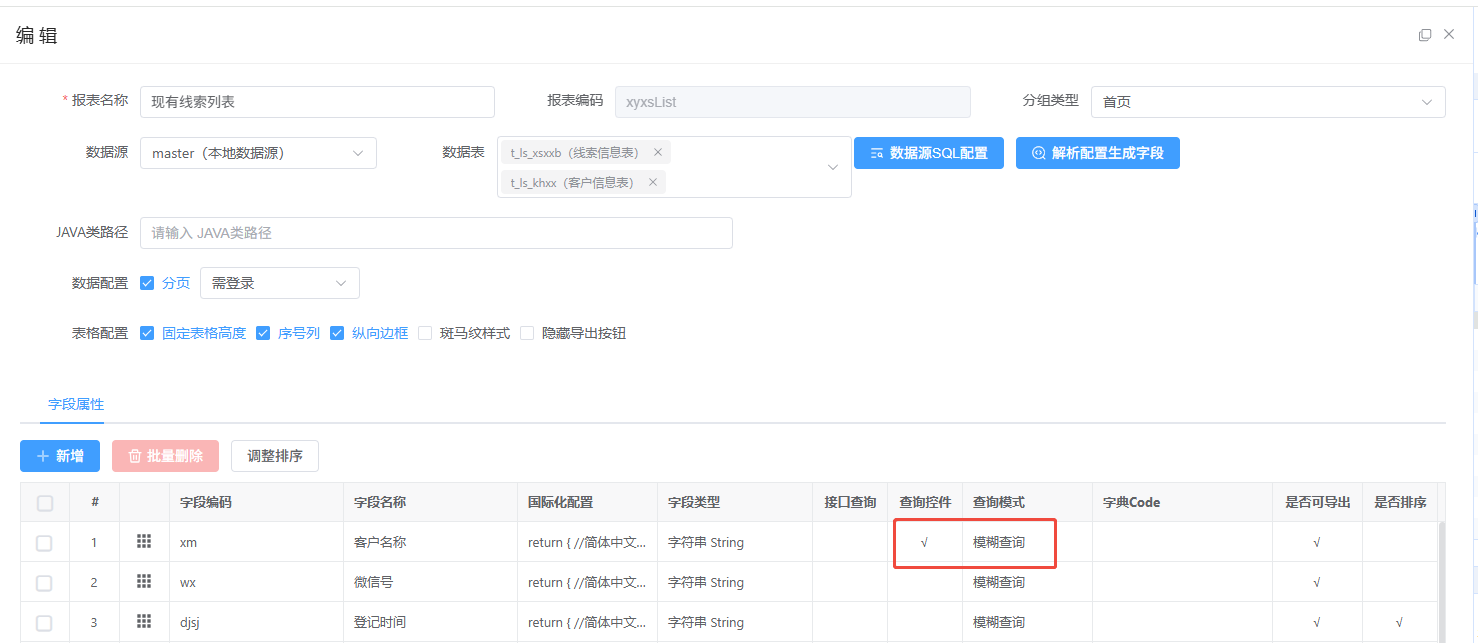The width and height of the screenshot is (1478, 643).
Task: Click drag handle icon for xm row
Action: coord(144,542)
